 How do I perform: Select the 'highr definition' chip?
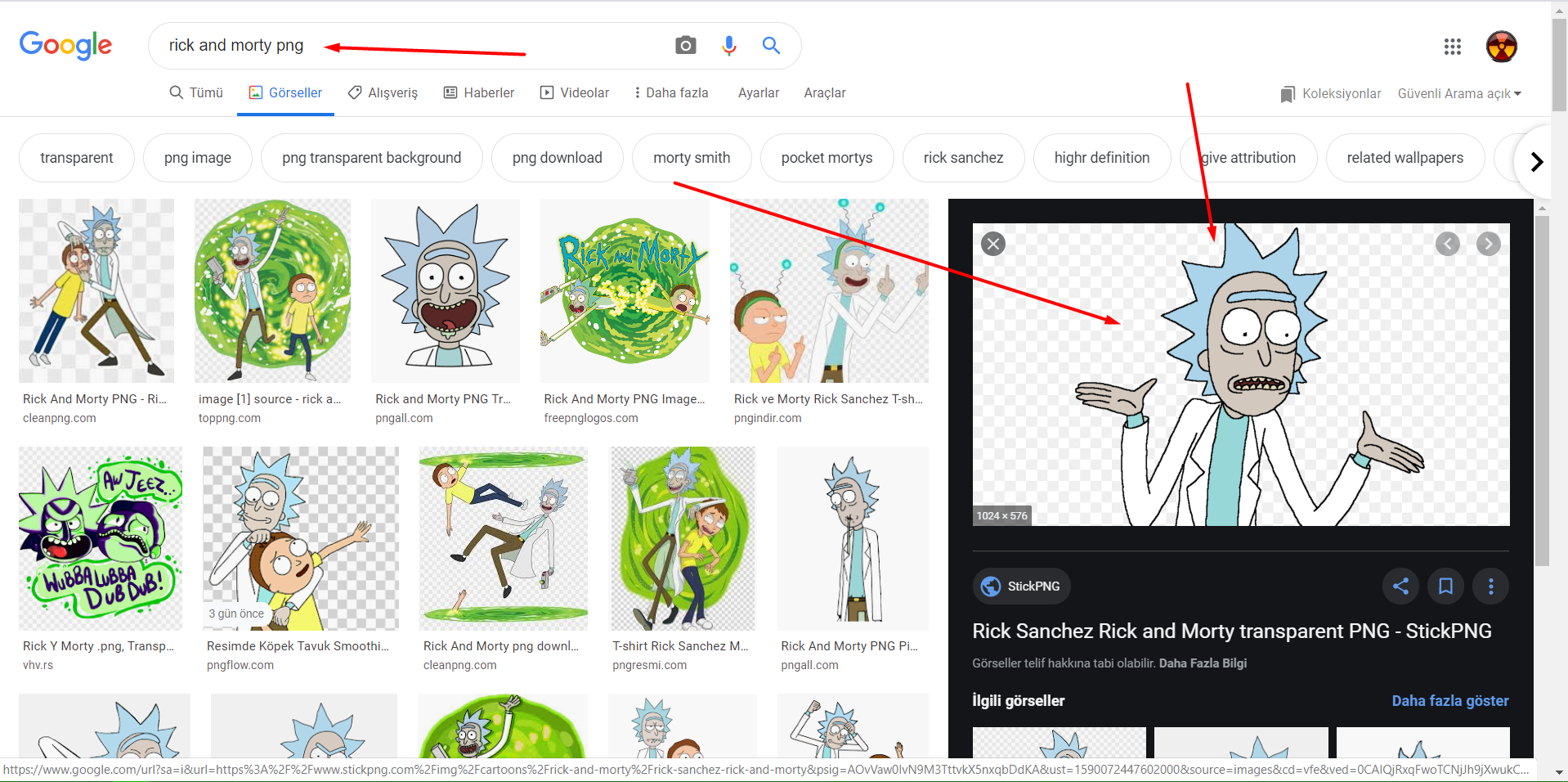pos(1102,158)
